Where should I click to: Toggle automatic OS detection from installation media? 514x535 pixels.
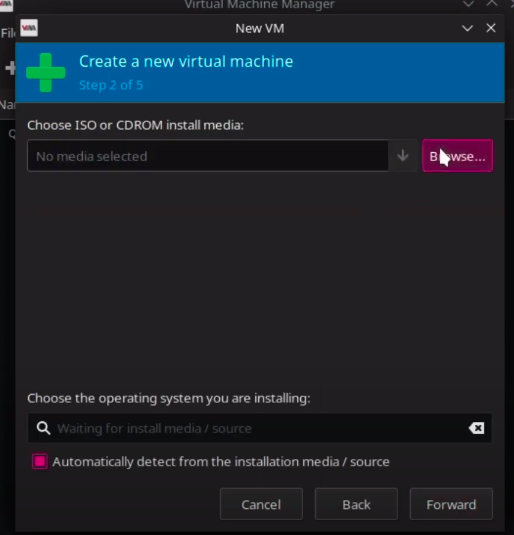pyautogui.click(x=40, y=461)
